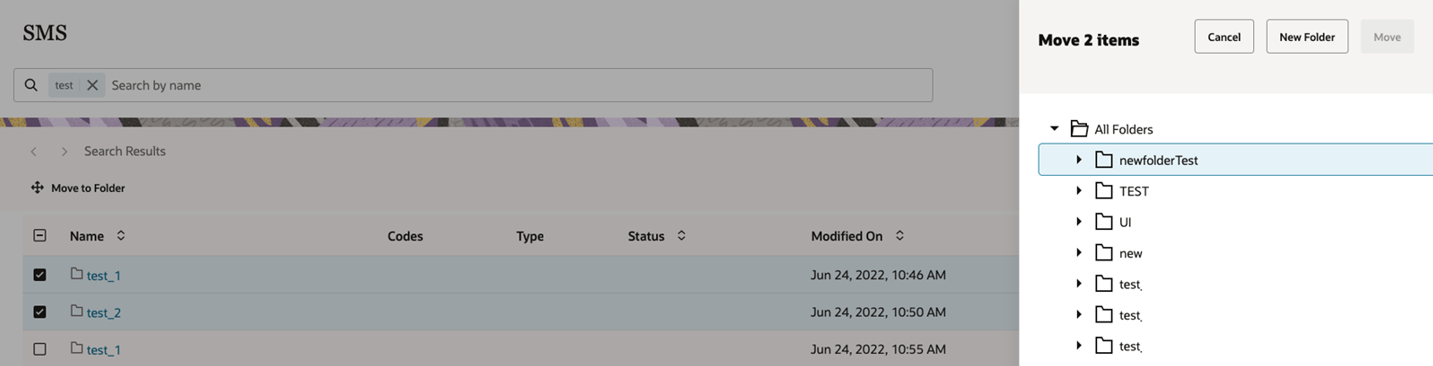Click the search magnifier icon

pyautogui.click(x=31, y=85)
